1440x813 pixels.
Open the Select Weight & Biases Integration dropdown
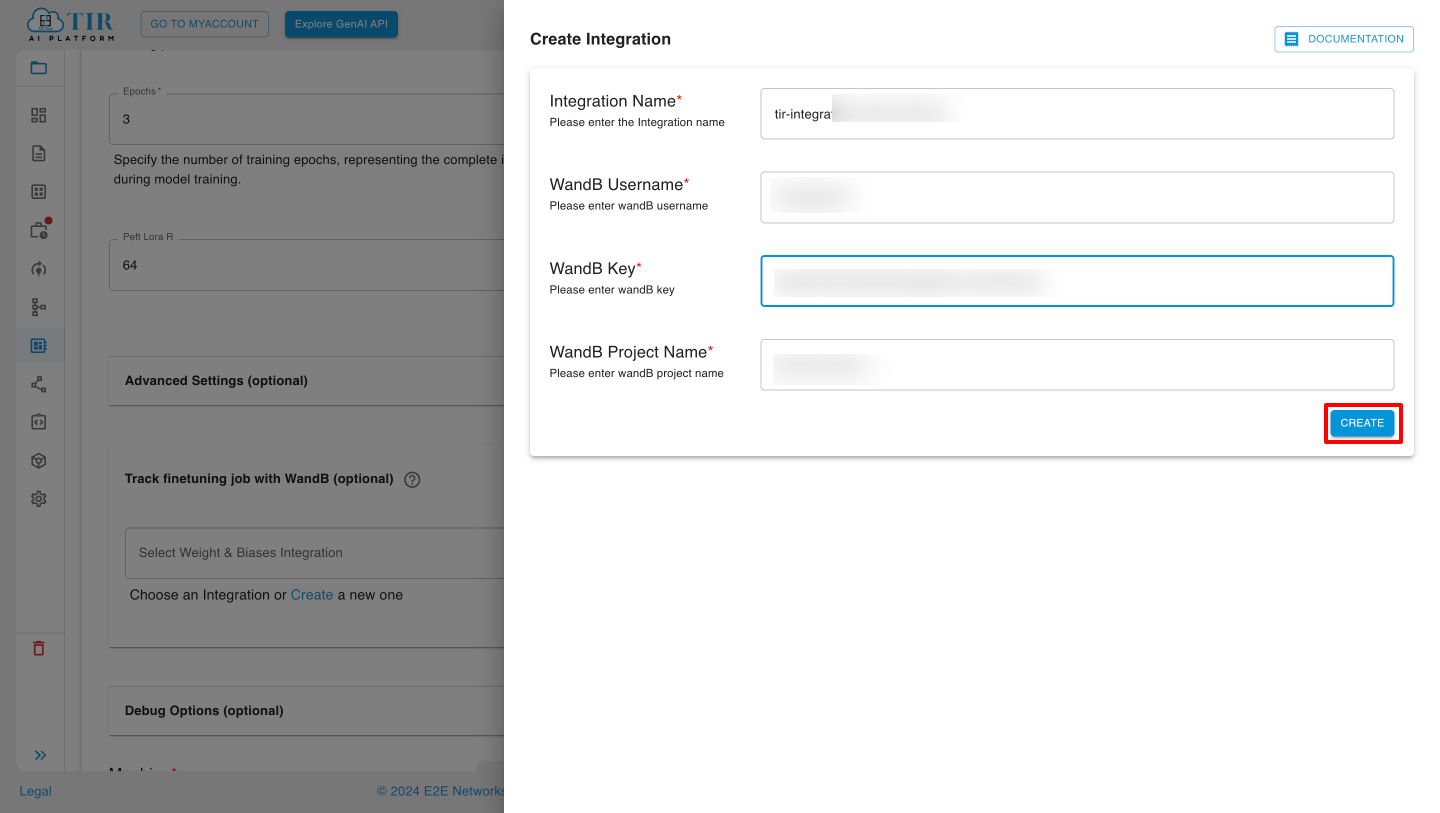[x=315, y=553]
